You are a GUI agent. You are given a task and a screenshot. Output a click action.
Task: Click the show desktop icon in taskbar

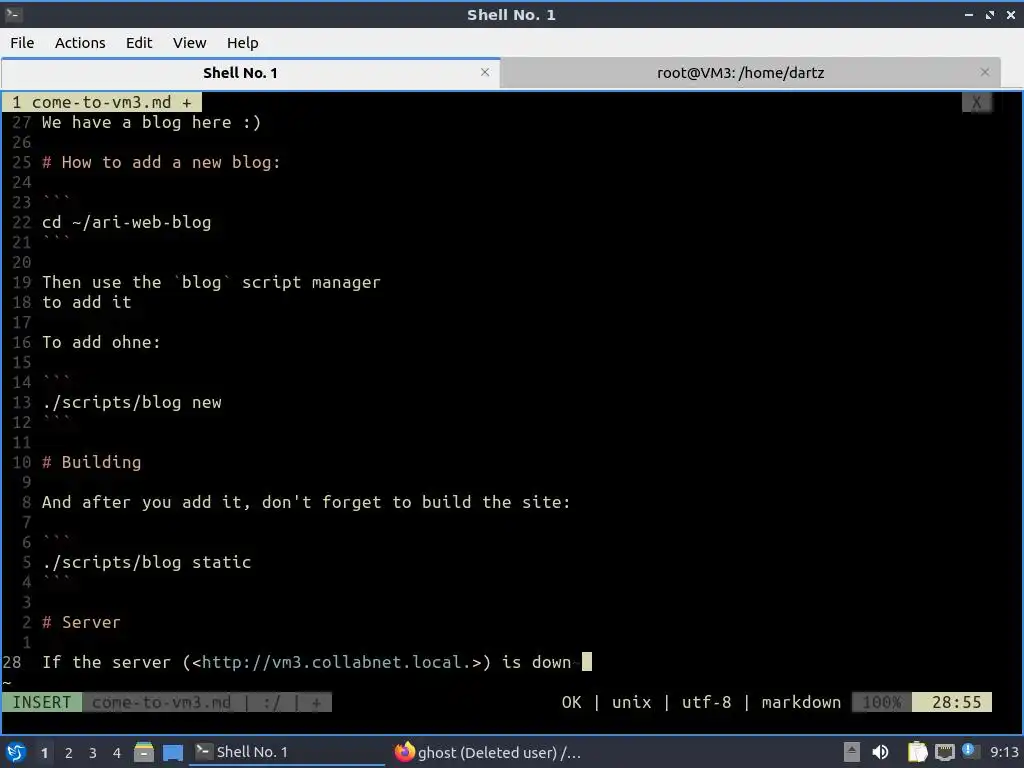(x=173, y=752)
